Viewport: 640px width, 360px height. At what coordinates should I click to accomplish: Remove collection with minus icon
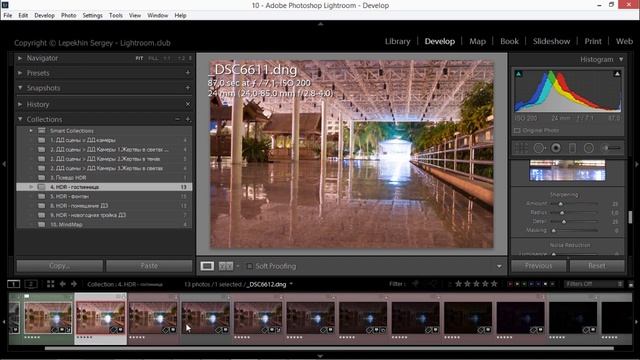point(178,119)
